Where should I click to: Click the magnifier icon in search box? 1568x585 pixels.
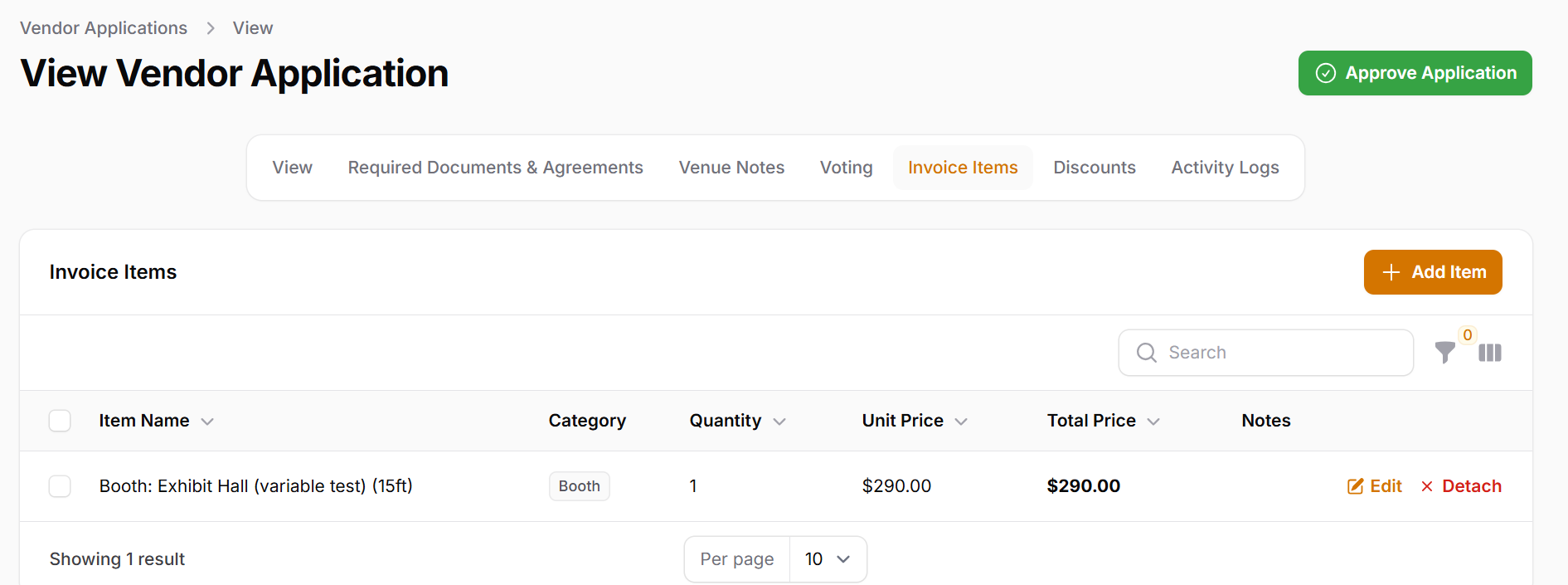point(1146,353)
